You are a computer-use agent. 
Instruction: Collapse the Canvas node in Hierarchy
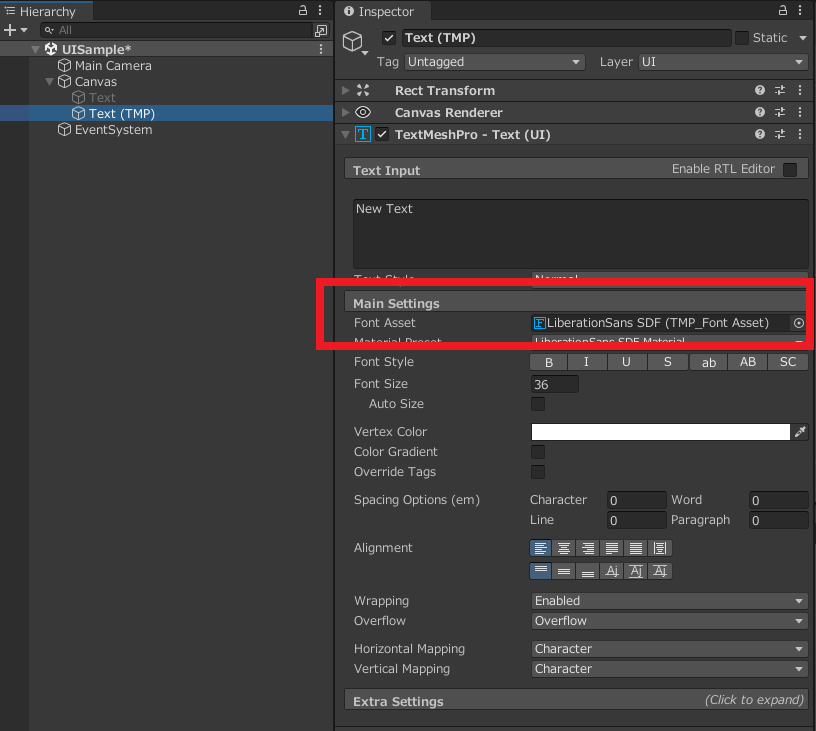click(49, 82)
